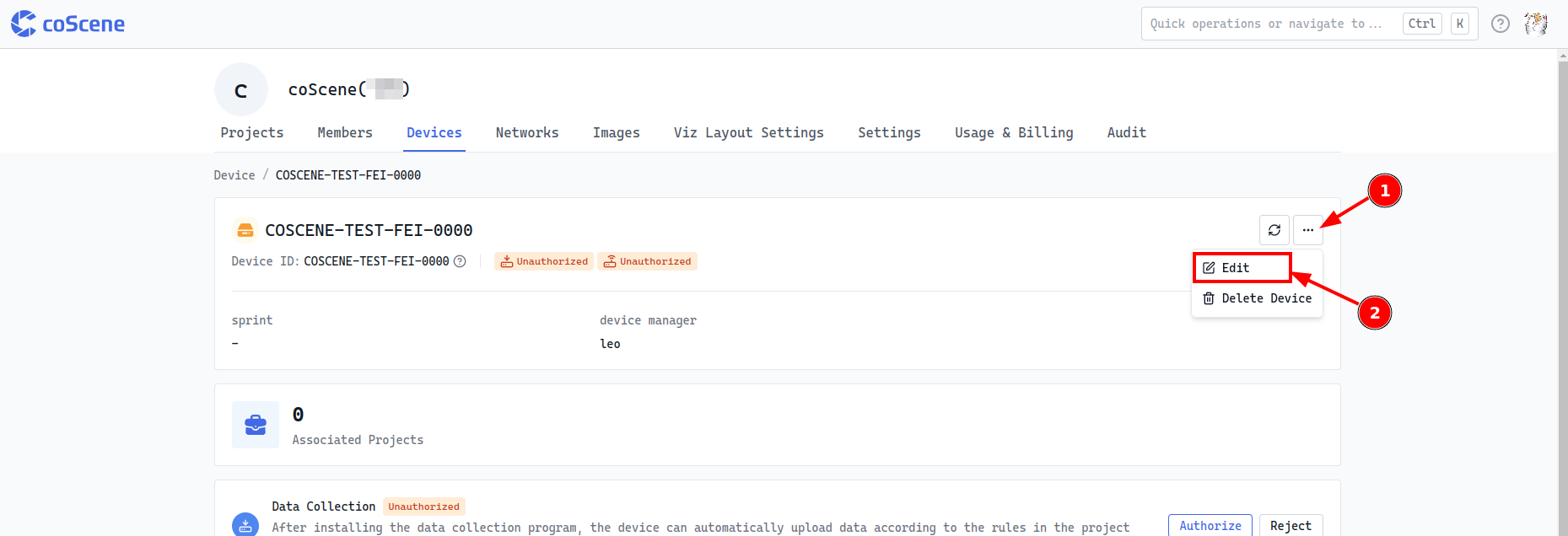
Task: Click the Device ID help tooltip icon
Action: click(460, 261)
